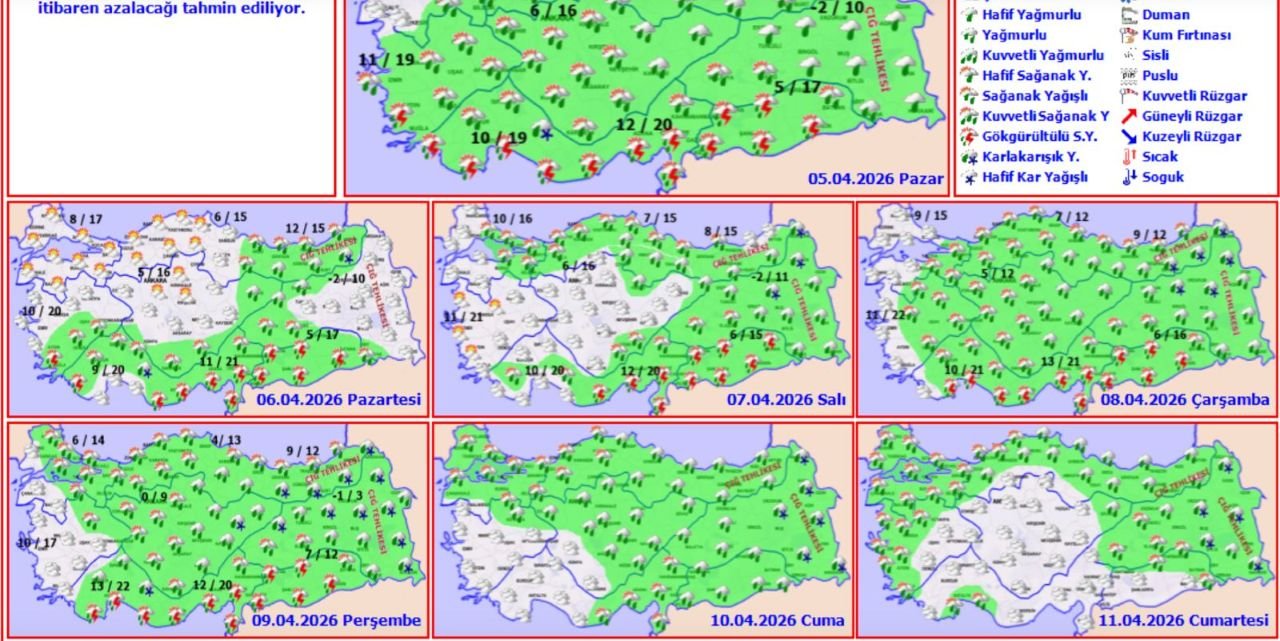Open the 08.04.2026 Çarşamba forecast map
Image resolution: width=1280 pixels, height=641 pixels.
pos(1067,310)
